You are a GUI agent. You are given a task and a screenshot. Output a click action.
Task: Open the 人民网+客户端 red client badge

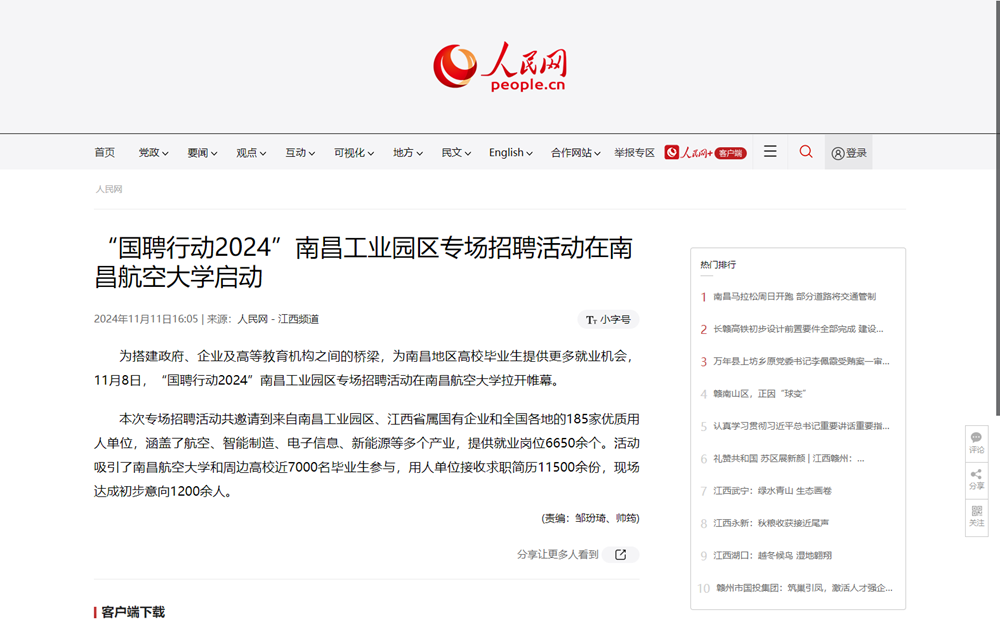tap(707, 152)
